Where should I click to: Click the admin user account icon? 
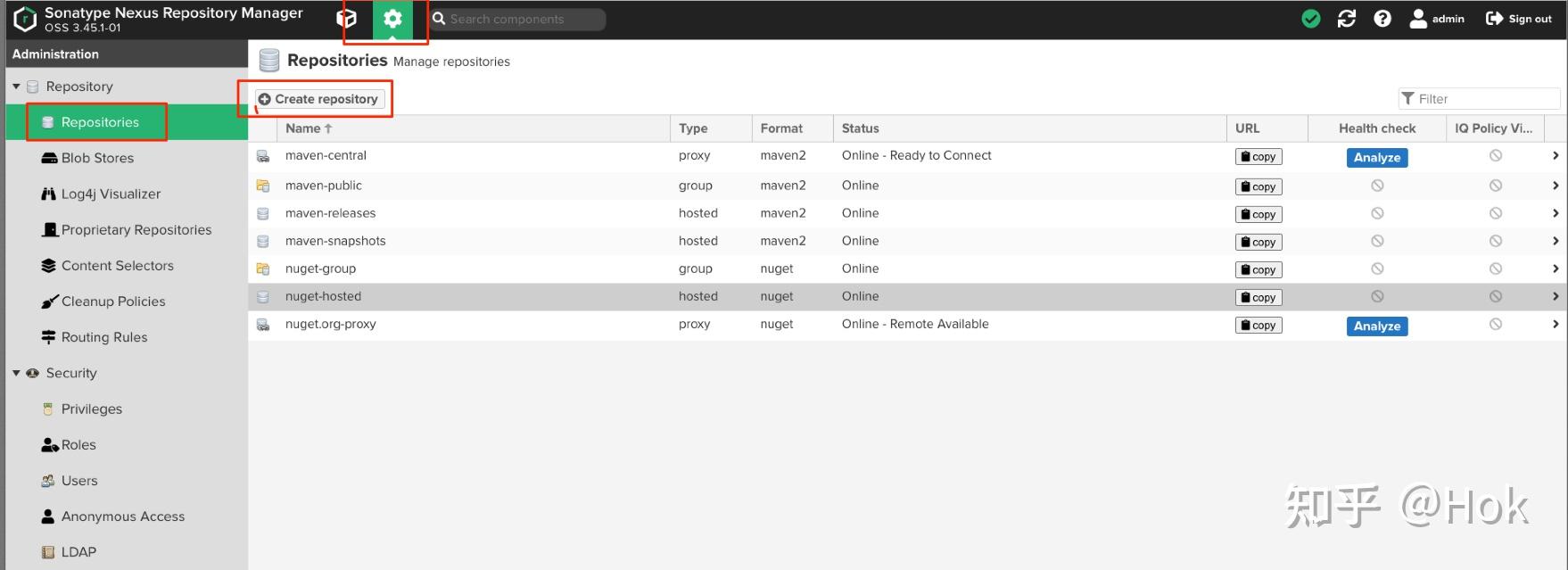tap(1418, 19)
